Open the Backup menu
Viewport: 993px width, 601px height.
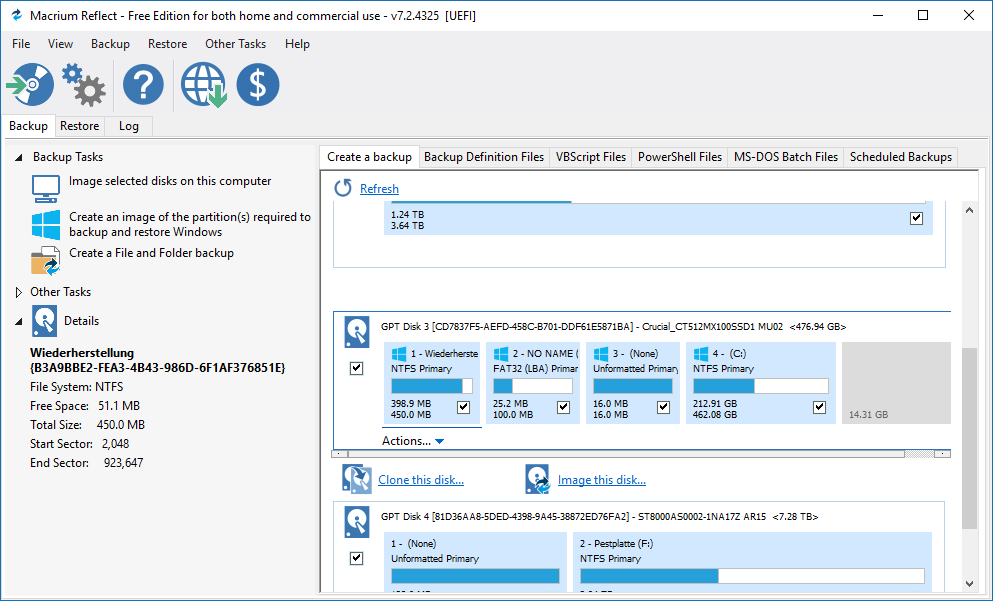coord(110,44)
